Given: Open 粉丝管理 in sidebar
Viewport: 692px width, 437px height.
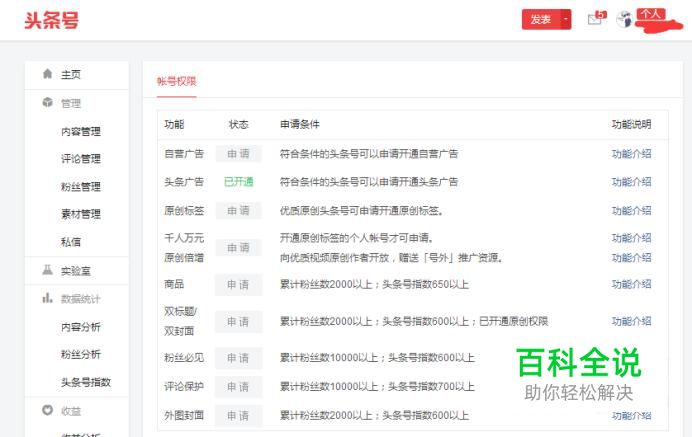Looking at the screenshot, I should (81, 186).
